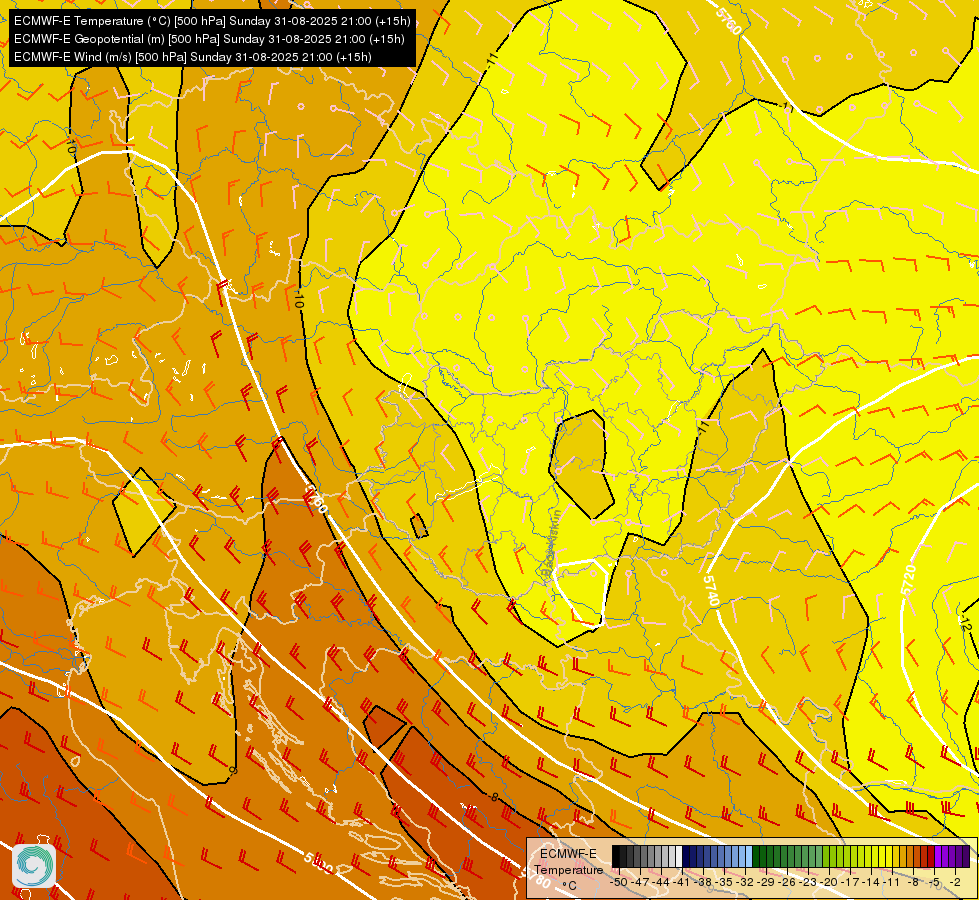Click the -12 isotherm label at the right edge
The height and width of the screenshot is (900, 979).
(x=965, y=622)
